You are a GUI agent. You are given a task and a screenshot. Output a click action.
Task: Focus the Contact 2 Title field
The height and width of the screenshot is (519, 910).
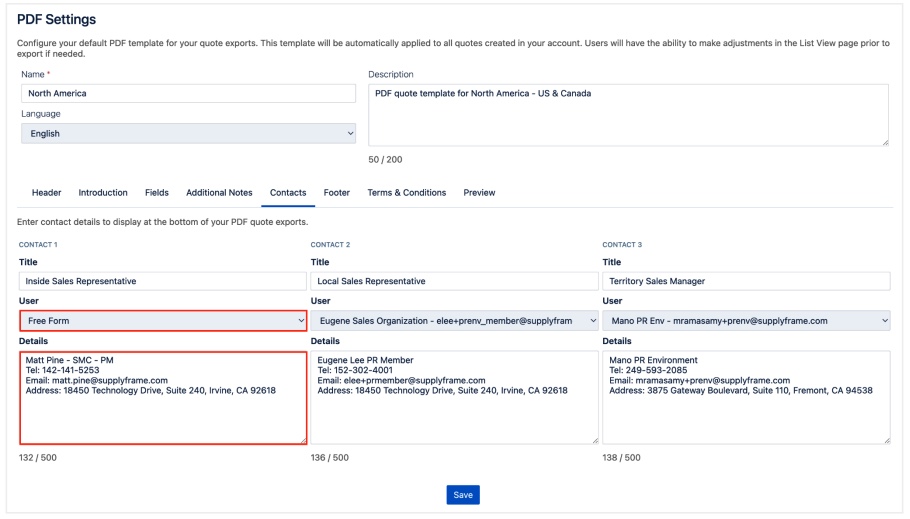pyautogui.click(x=454, y=282)
